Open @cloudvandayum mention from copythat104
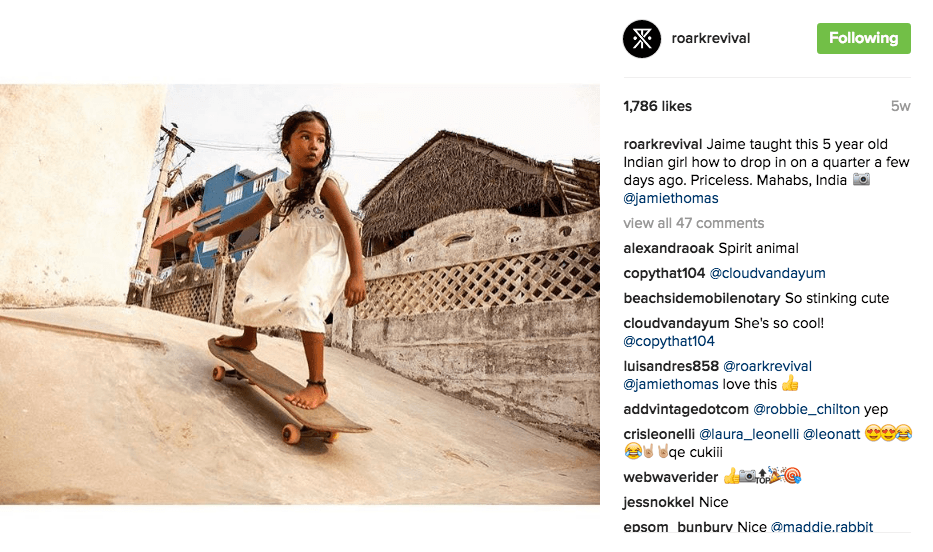 tap(767, 273)
